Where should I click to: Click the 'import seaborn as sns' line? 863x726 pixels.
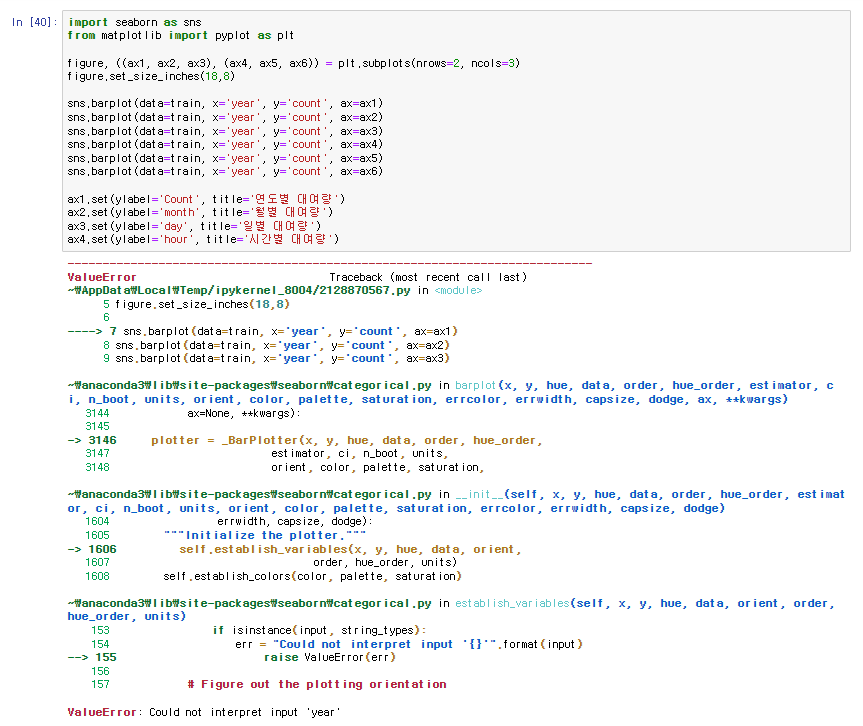(x=134, y=22)
